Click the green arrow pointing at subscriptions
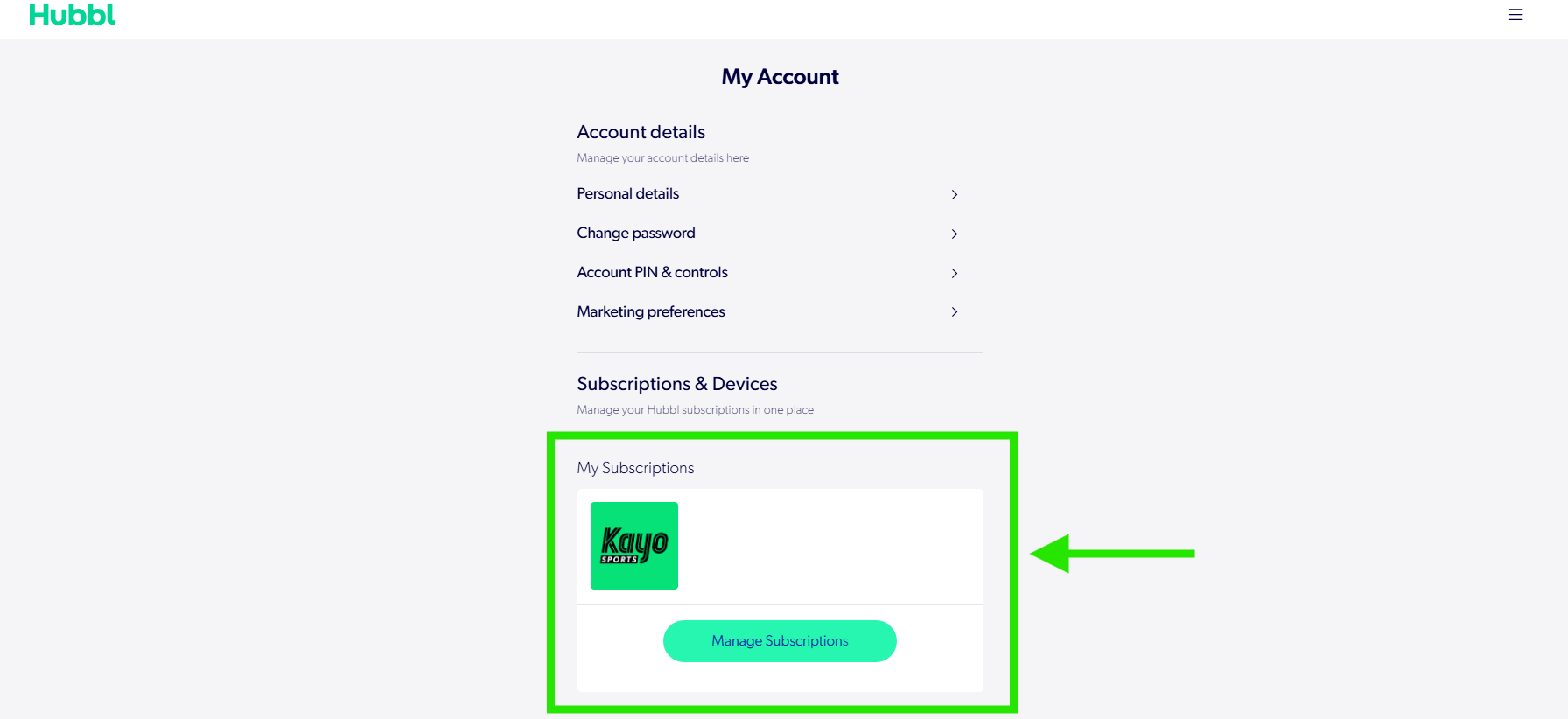The image size is (1568, 719). (1111, 554)
